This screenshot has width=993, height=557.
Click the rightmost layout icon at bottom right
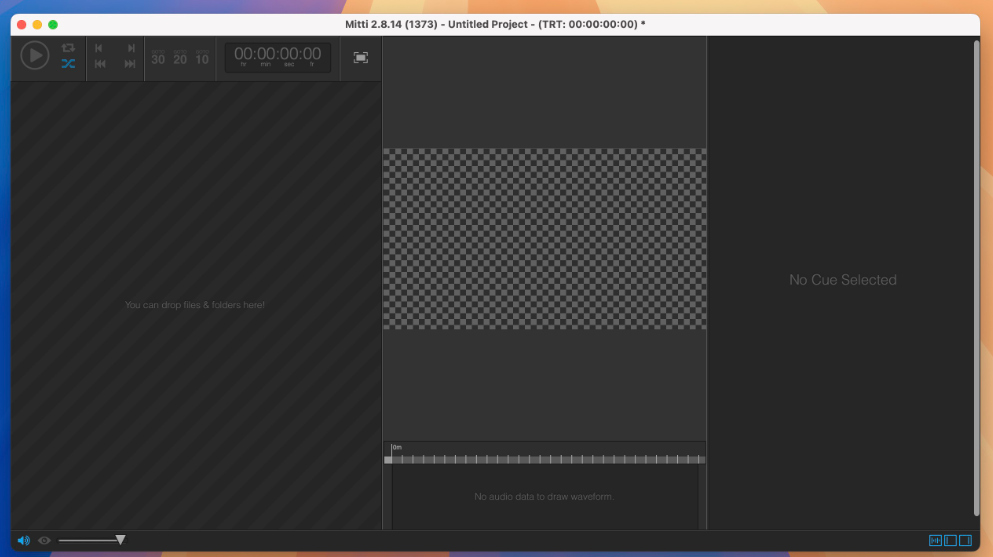pyautogui.click(x=965, y=540)
